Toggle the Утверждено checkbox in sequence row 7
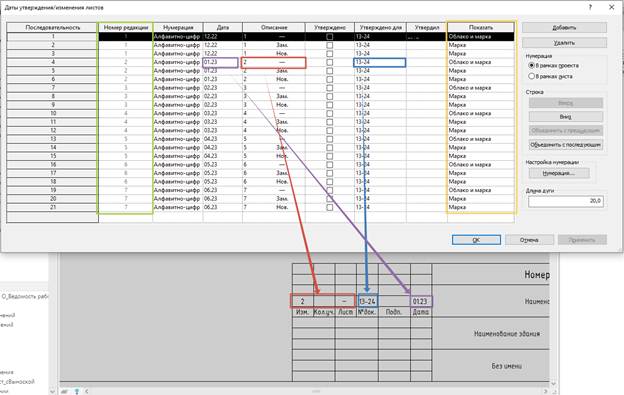 (330, 88)
